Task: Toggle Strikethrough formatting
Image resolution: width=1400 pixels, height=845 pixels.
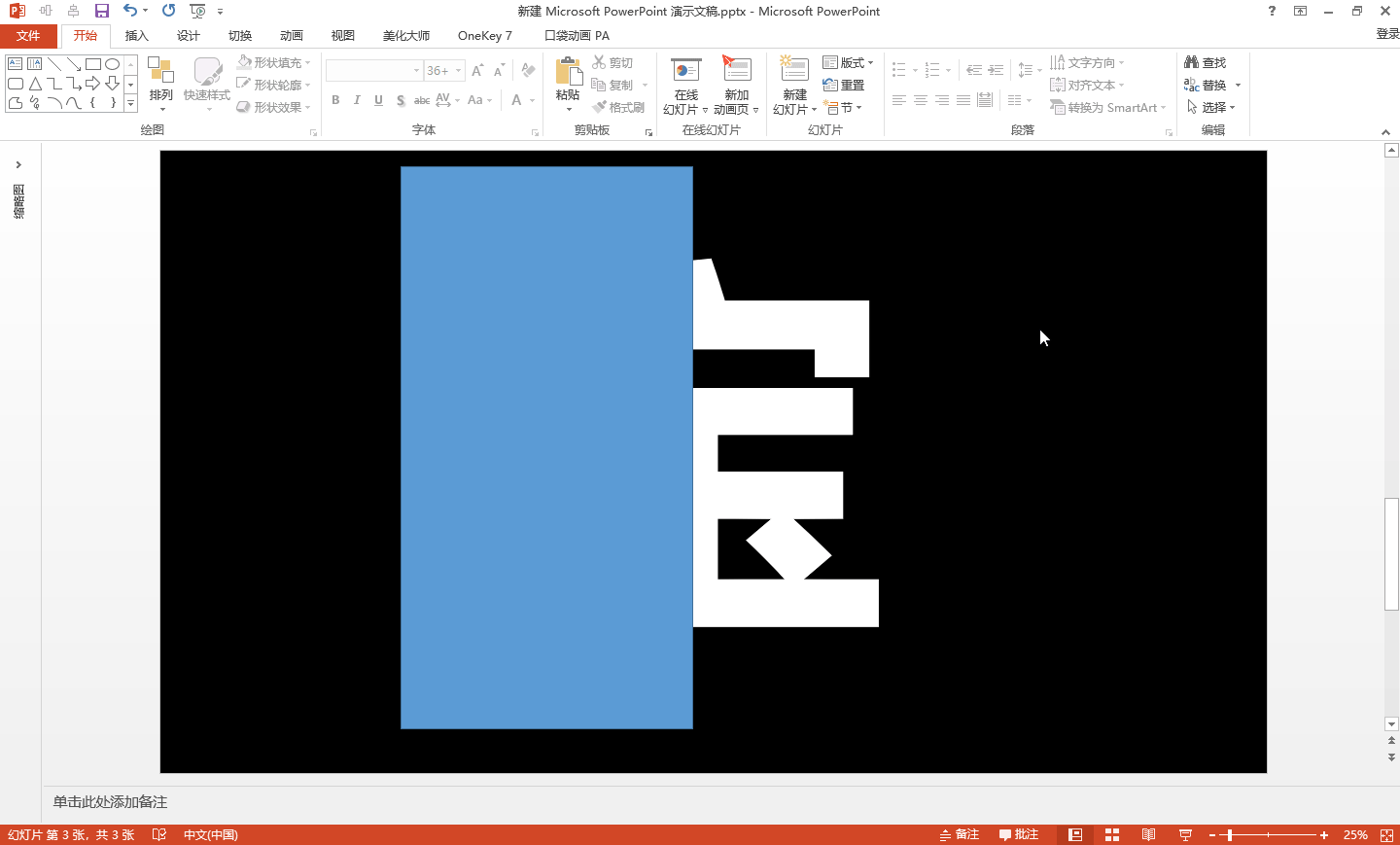Action: 422,100
